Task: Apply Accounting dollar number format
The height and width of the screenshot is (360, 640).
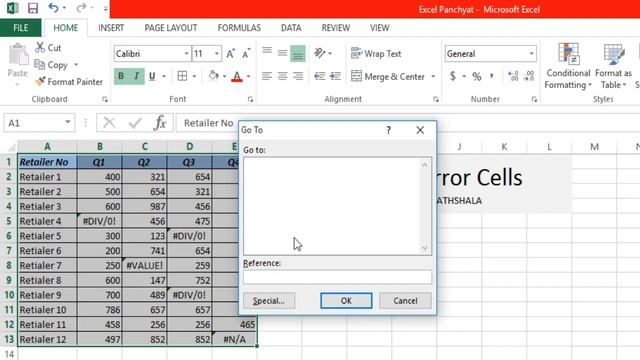Action: pos(453,76)
